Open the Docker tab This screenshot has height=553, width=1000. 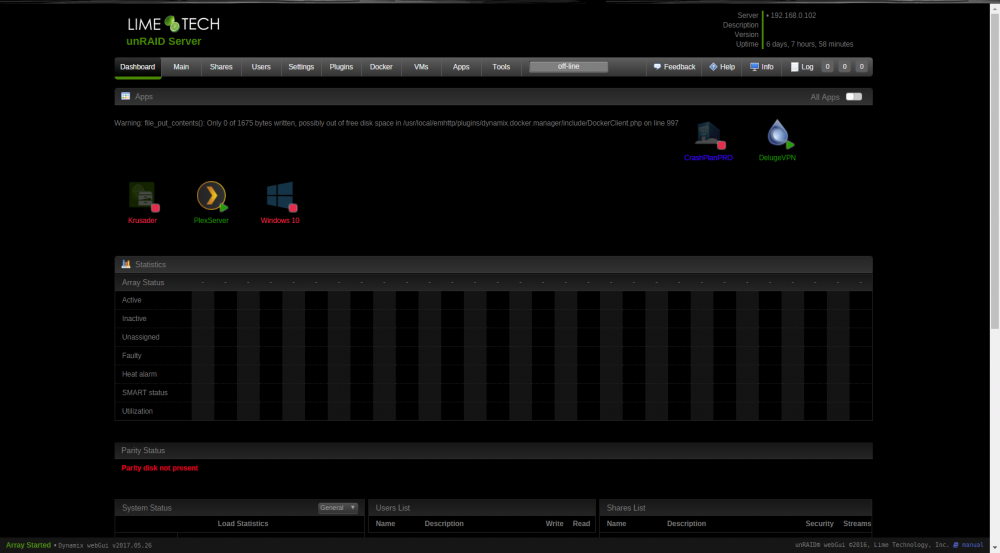tap(381, 67)
